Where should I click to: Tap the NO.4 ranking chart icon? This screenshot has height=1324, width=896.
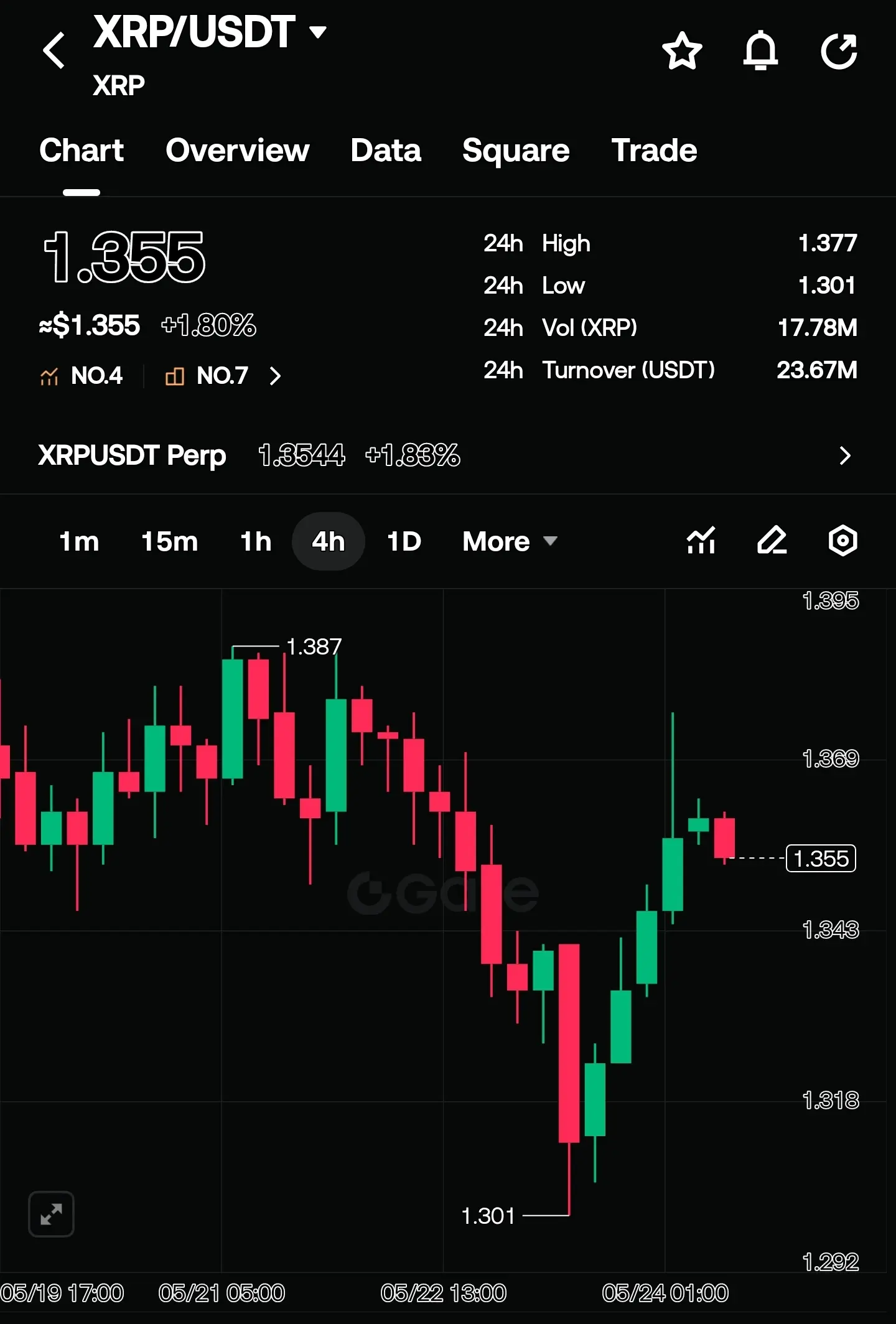coord(49,376)
